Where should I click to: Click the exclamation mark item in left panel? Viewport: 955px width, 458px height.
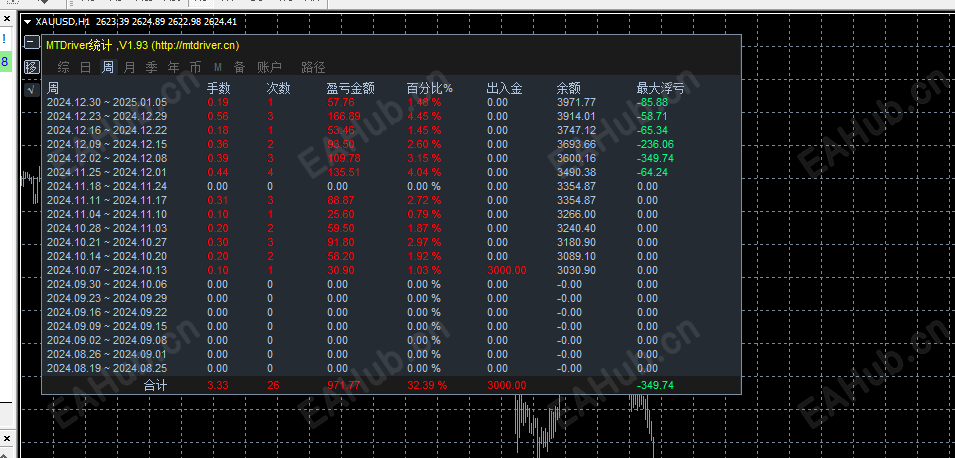point(4,39)
